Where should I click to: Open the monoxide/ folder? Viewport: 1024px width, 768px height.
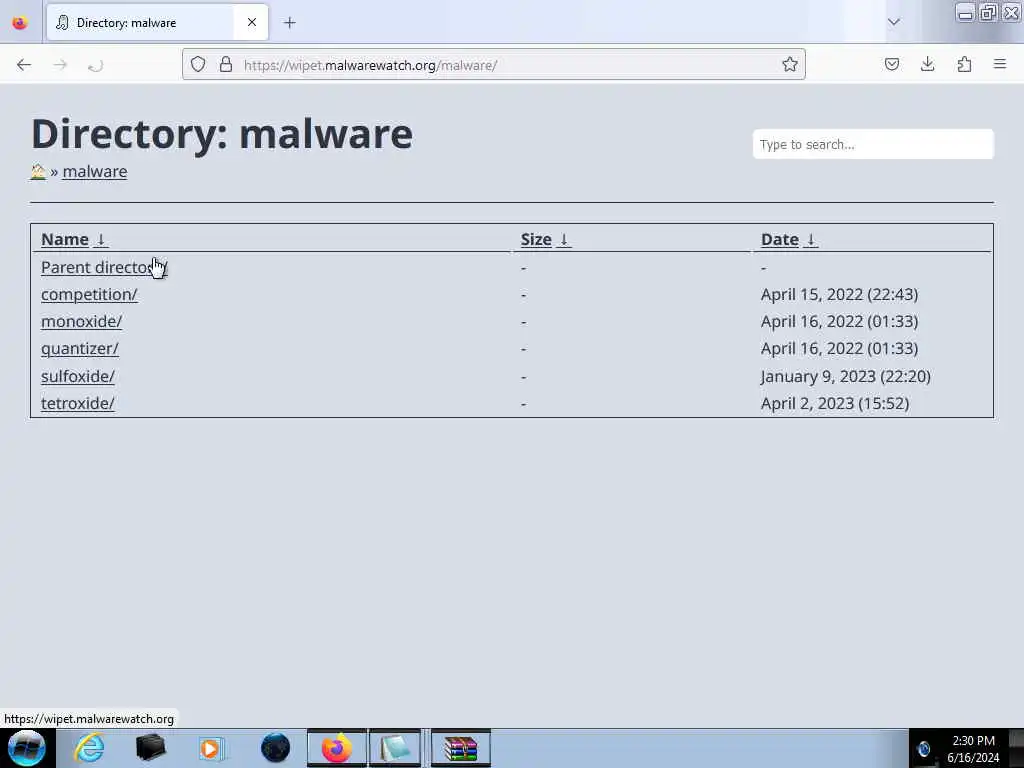point(82,321)
